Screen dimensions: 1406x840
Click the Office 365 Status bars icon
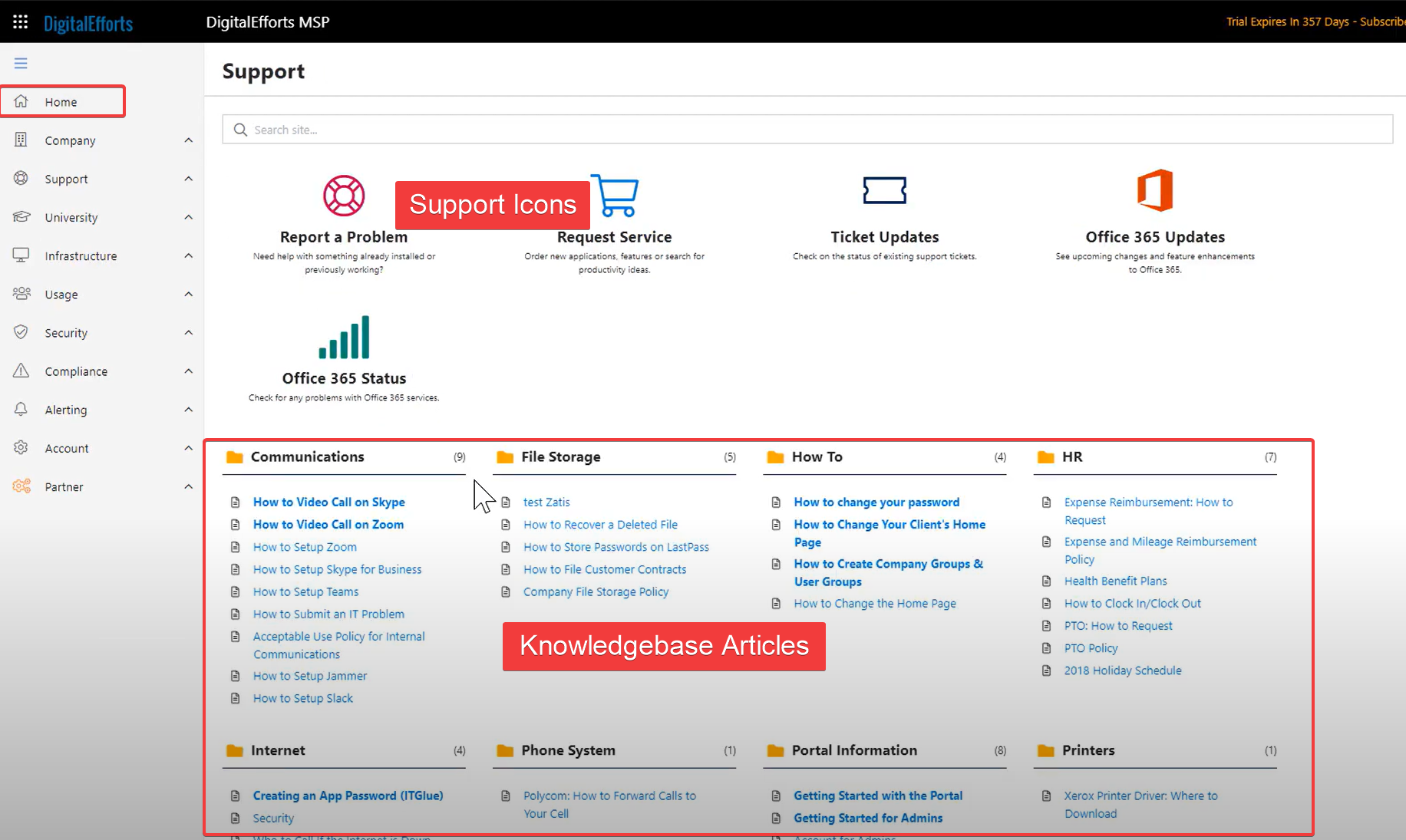(344, 337)
